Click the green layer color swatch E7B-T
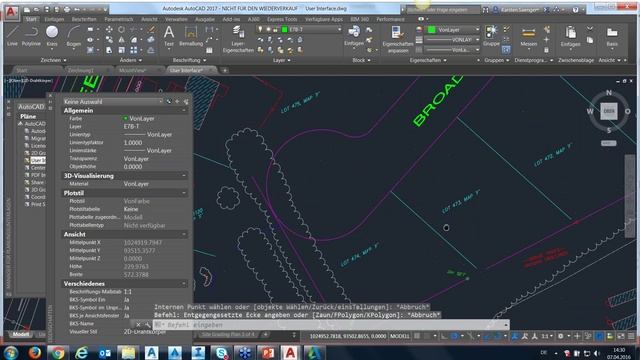The image size is (640, 360). (x=285, y=29)
